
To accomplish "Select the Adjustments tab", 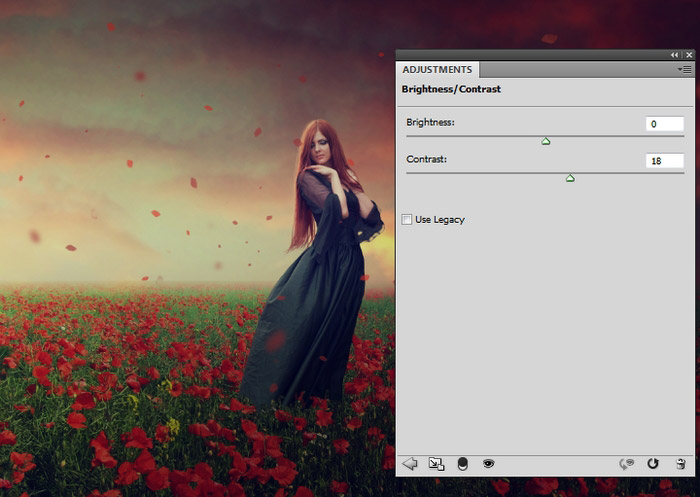I will 437,70.
